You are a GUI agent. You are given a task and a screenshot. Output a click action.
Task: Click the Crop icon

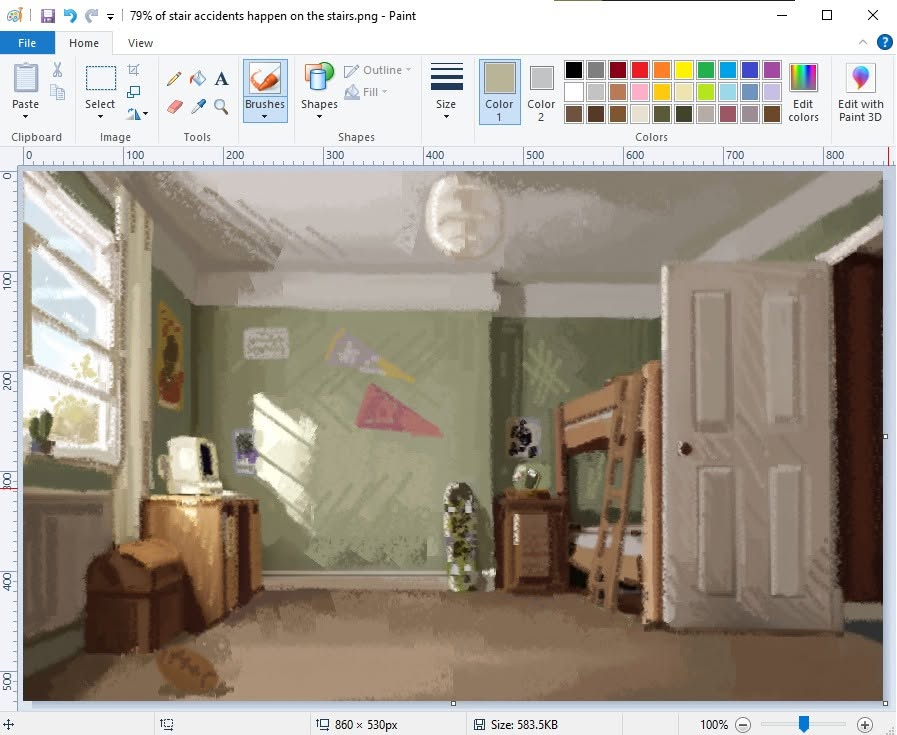click(x=133, y=70)
